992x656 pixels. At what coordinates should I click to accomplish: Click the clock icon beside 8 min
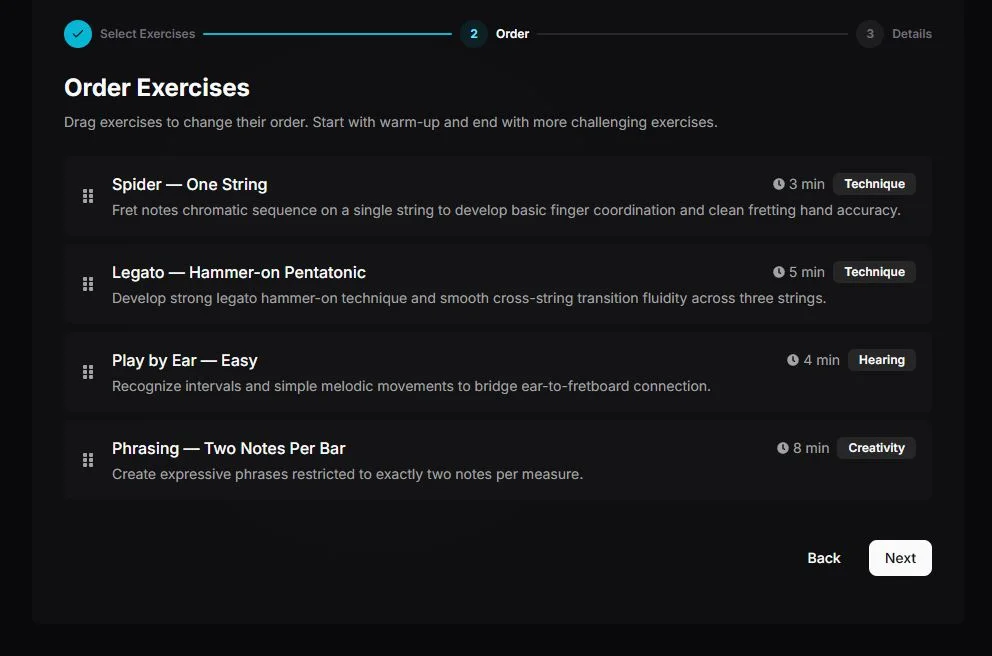pyautogui.click(x=783, y=448)
